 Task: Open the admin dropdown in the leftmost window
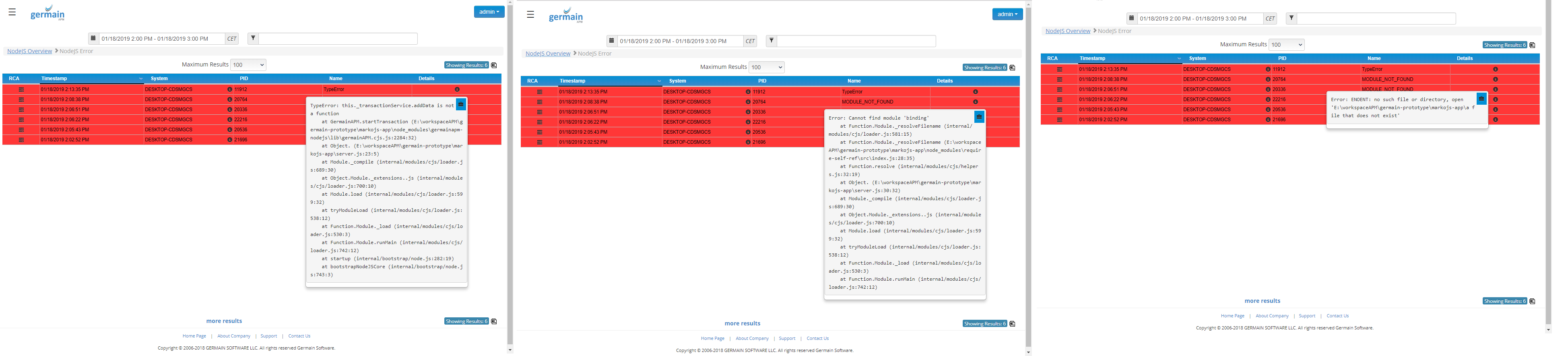point(489,12)
